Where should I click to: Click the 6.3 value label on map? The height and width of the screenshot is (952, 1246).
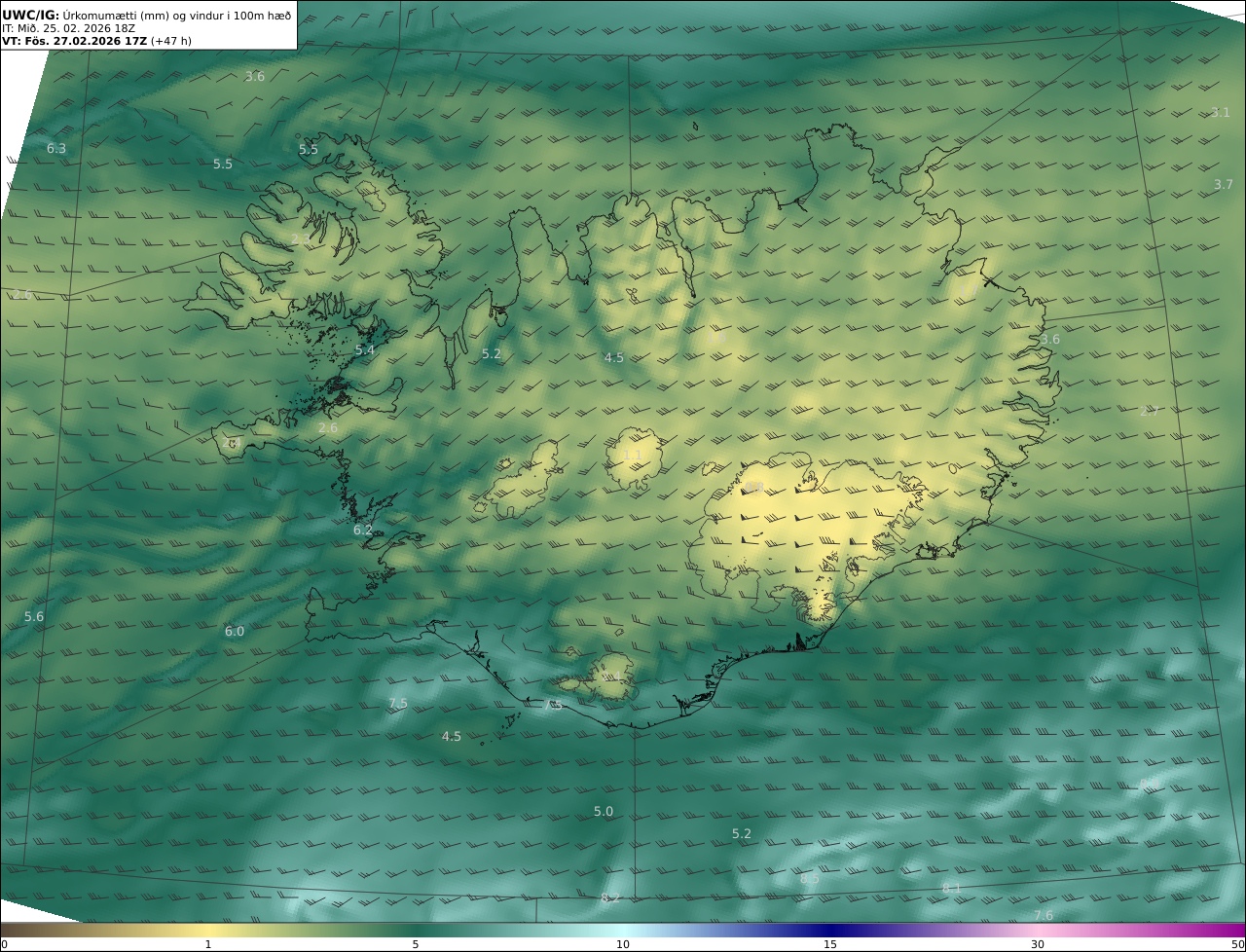click(x=56, y=149)
